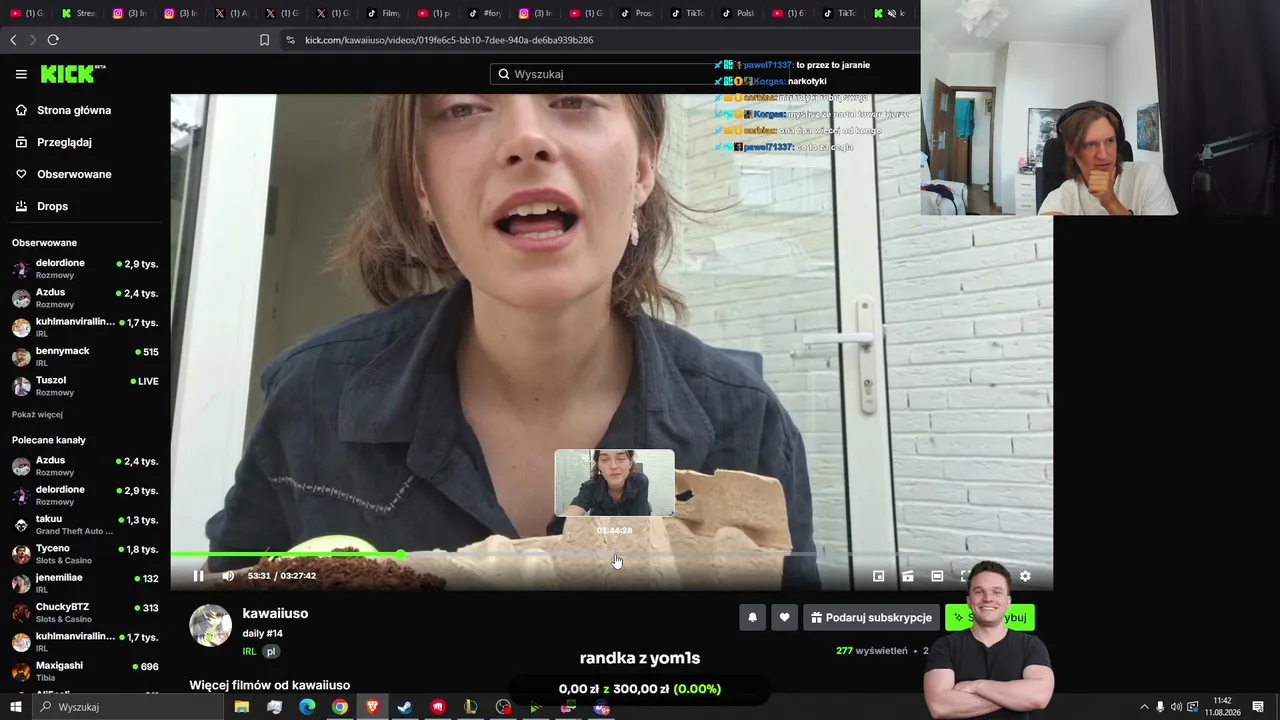
Task: Open followed channel bennymack
Action: [x=85, y=357]
